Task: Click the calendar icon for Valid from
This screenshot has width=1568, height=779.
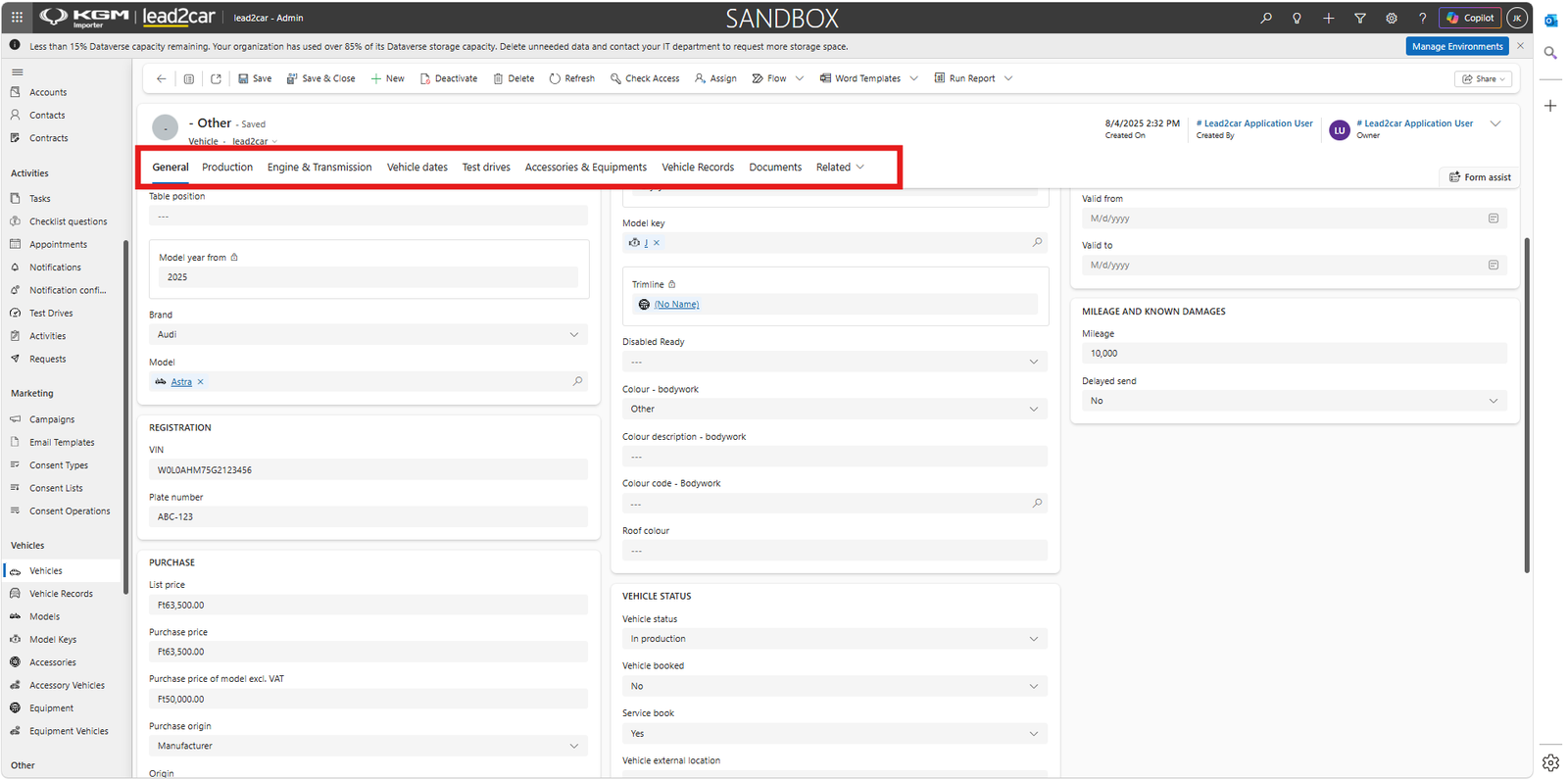Action: tap(1494, 219)
